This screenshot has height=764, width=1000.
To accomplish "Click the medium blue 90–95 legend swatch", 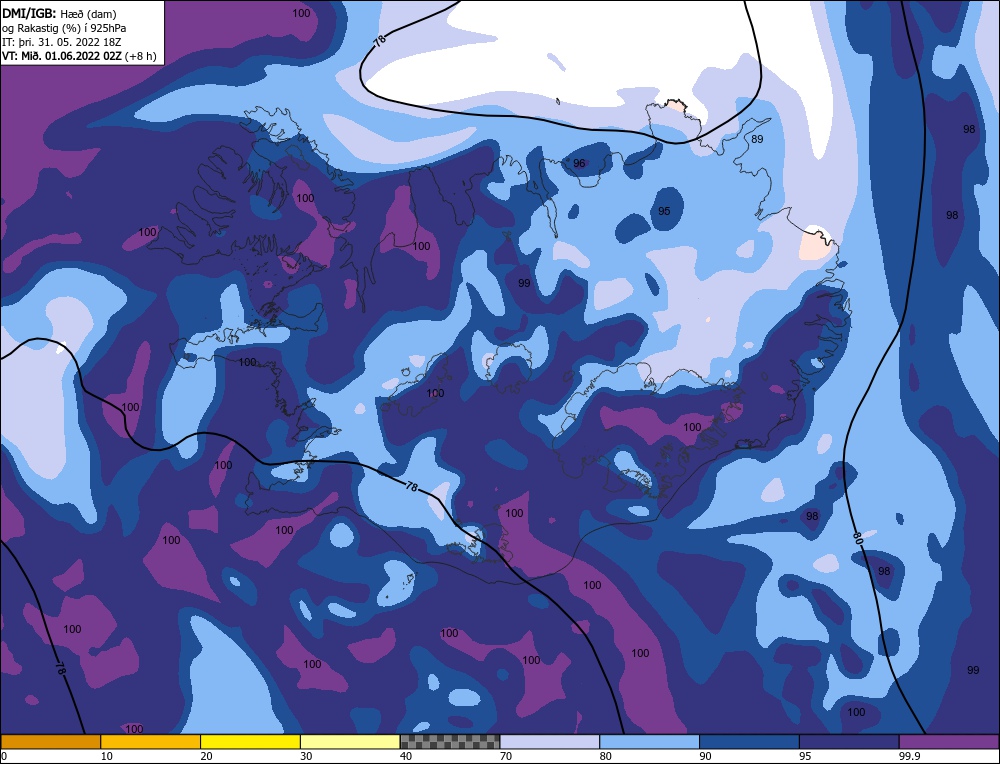I will tap(749, 742).
